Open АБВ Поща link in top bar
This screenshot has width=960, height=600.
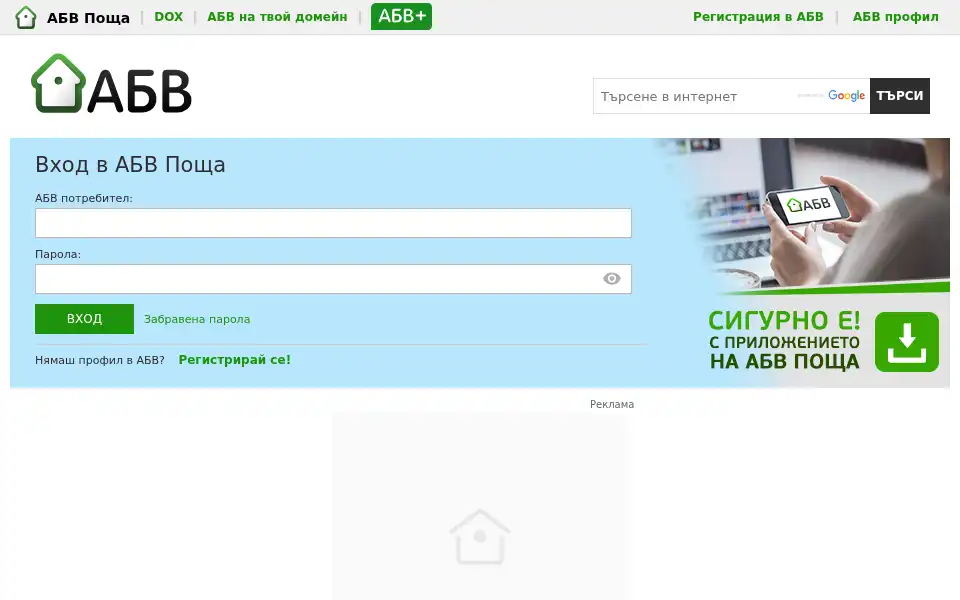point(88,18)
